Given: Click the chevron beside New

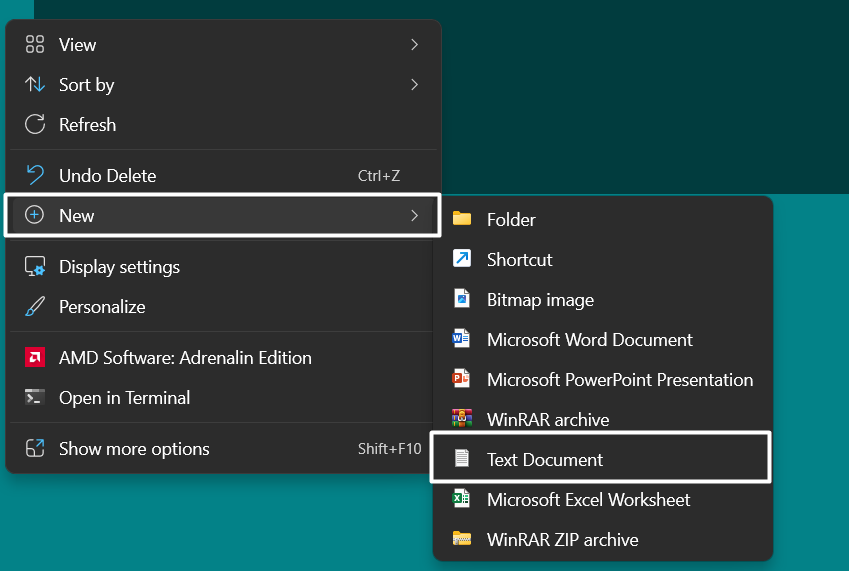Looking at the screenshot, I should click(414, 215).
